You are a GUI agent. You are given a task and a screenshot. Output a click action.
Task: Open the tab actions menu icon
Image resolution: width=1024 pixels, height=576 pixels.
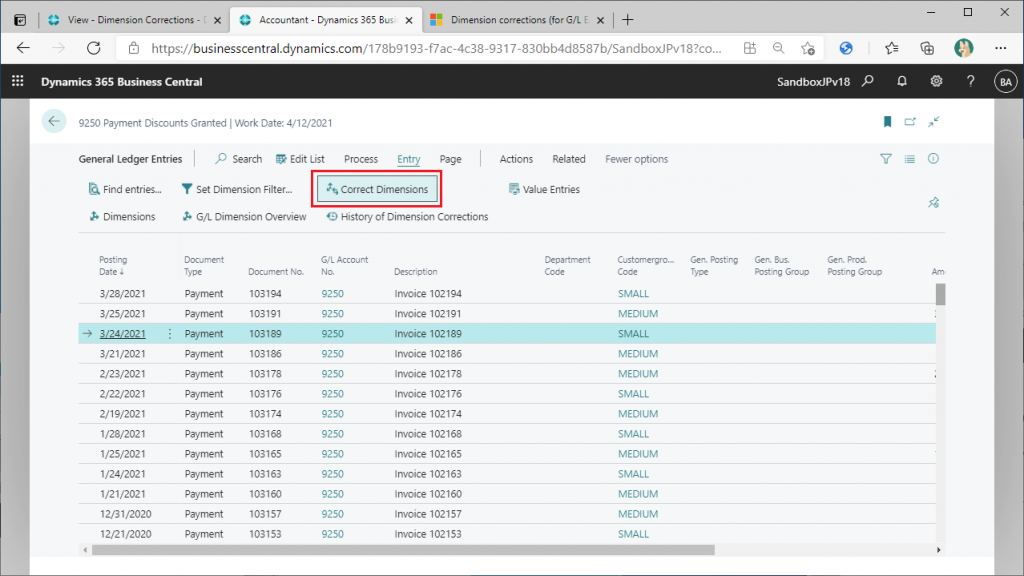click(x=20, y=20)
